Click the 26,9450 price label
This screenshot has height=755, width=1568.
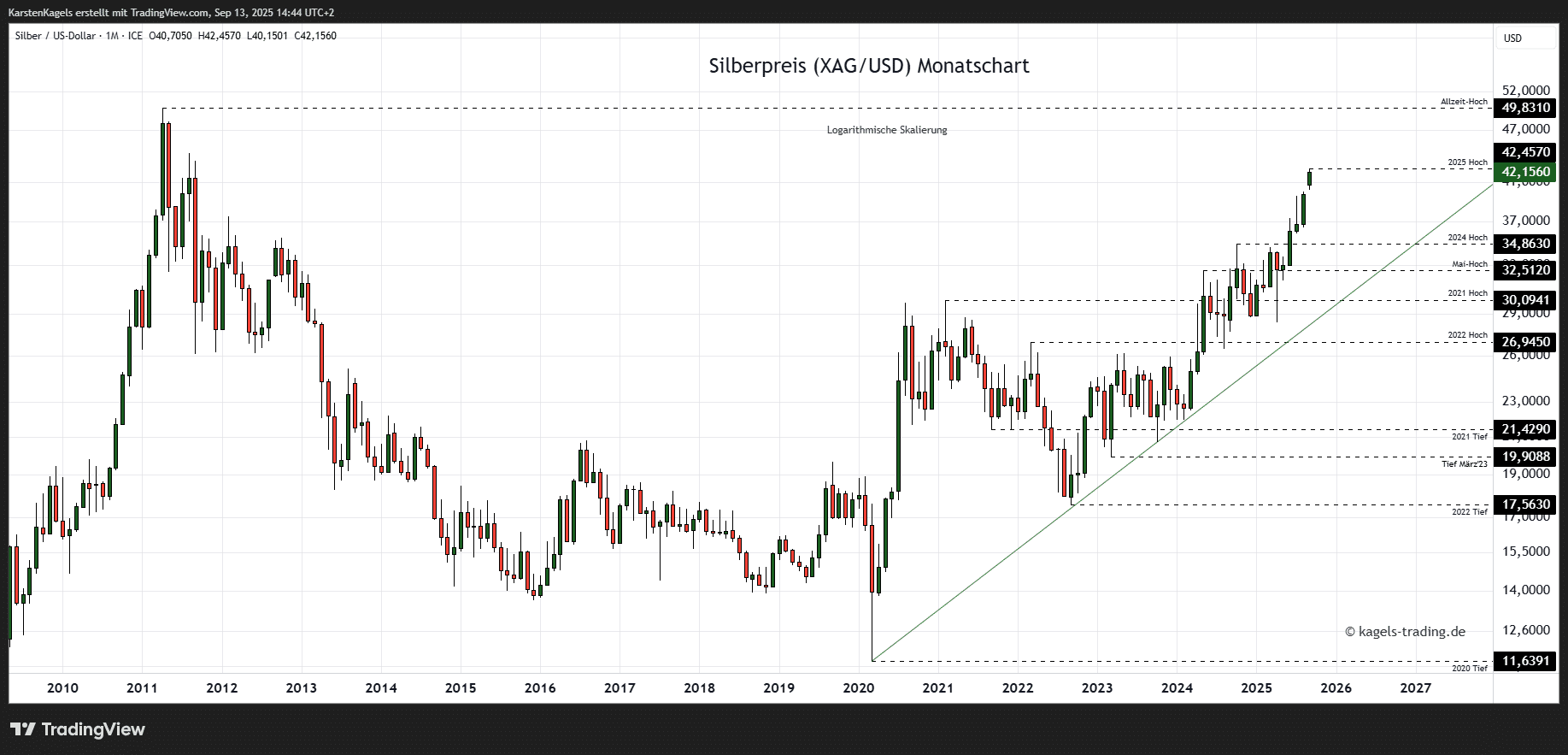click(1525, 342)
